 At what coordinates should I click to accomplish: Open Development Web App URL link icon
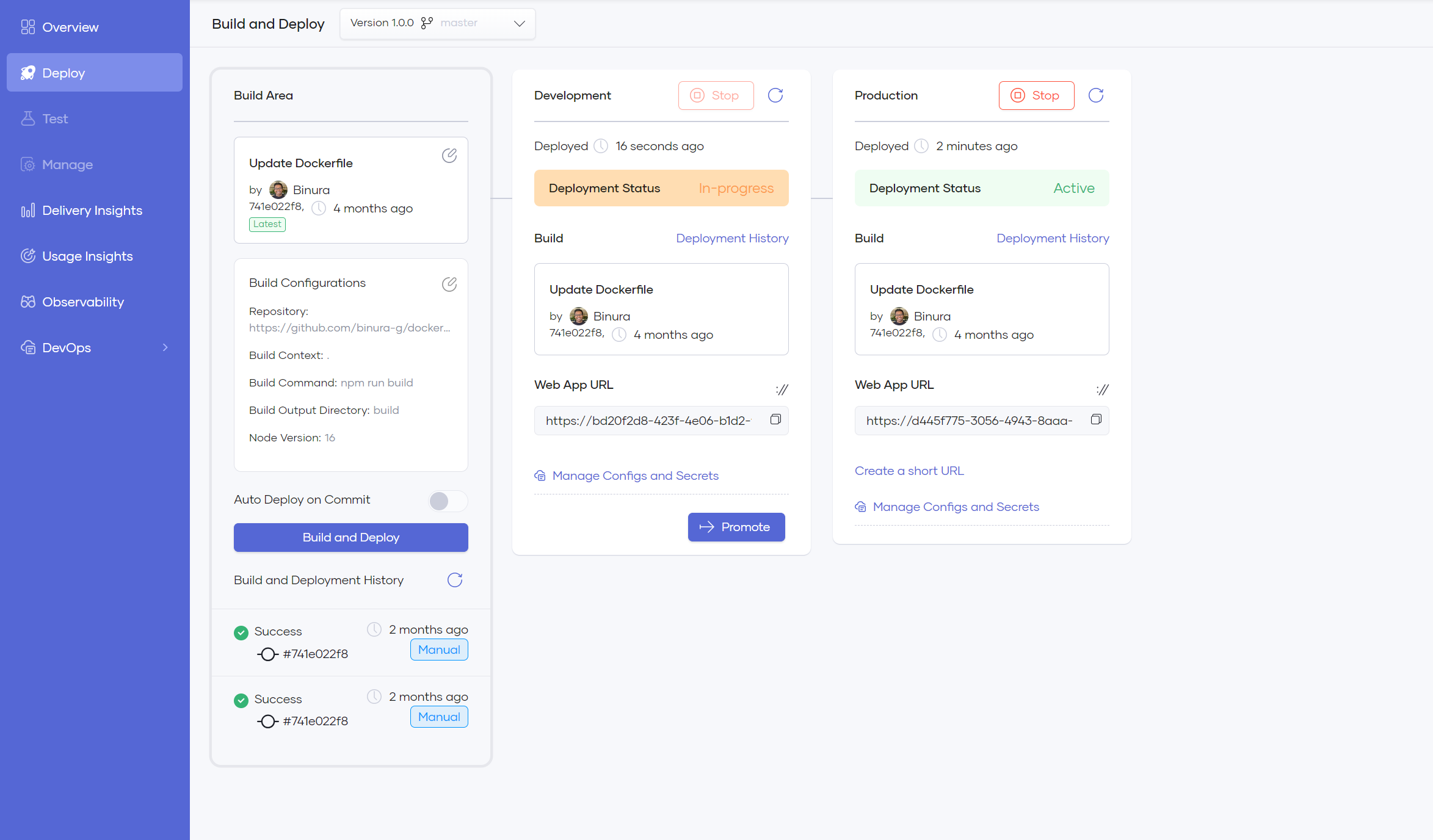[782, 389]
